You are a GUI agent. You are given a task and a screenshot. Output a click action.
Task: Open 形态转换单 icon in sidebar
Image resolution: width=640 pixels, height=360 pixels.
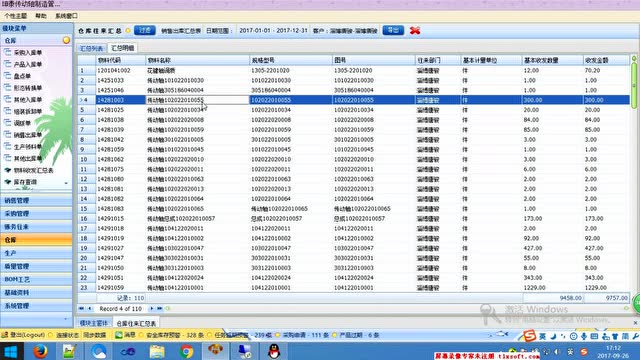click(x=7, y=88)
